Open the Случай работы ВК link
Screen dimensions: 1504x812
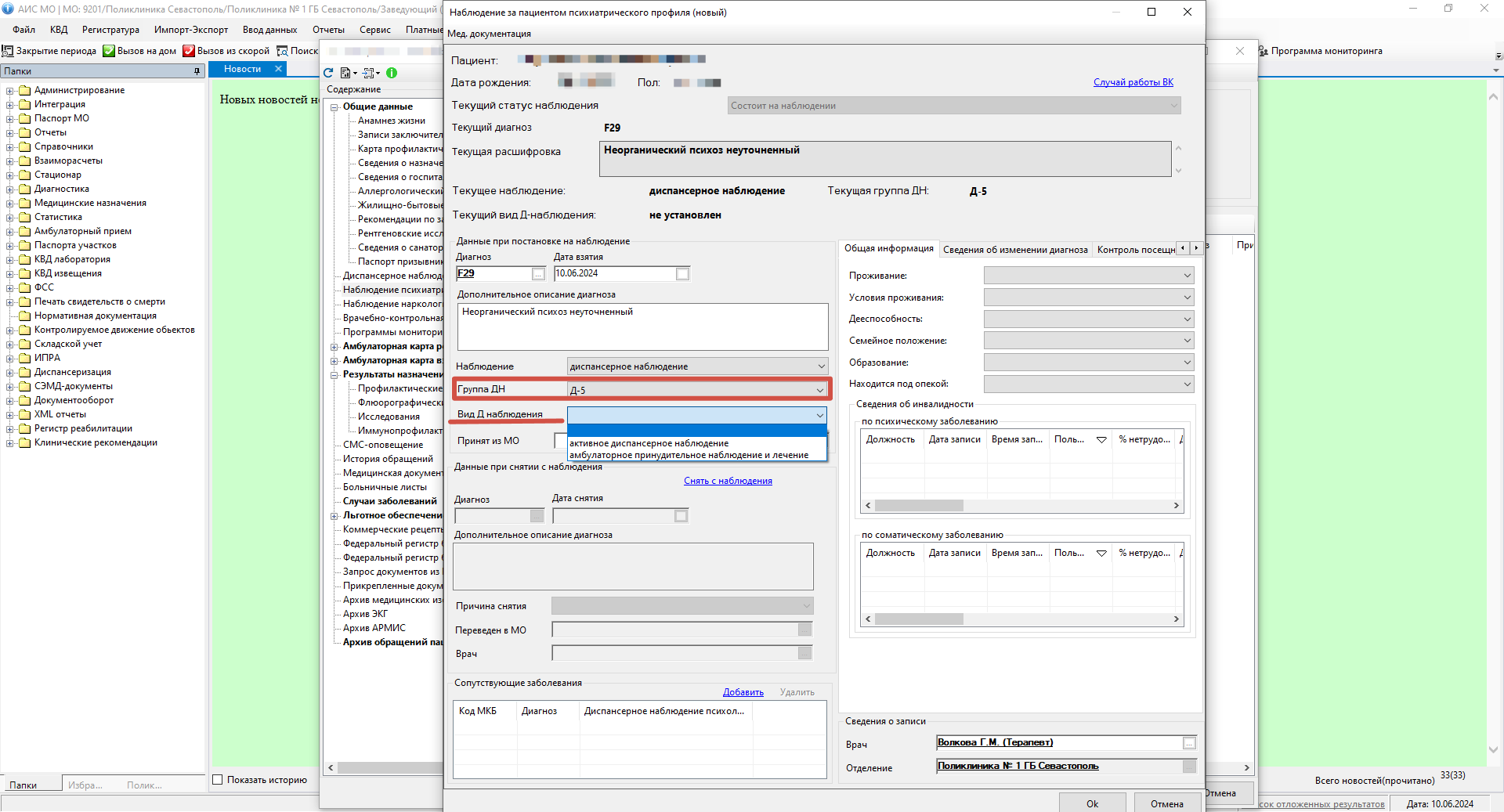1133,82
